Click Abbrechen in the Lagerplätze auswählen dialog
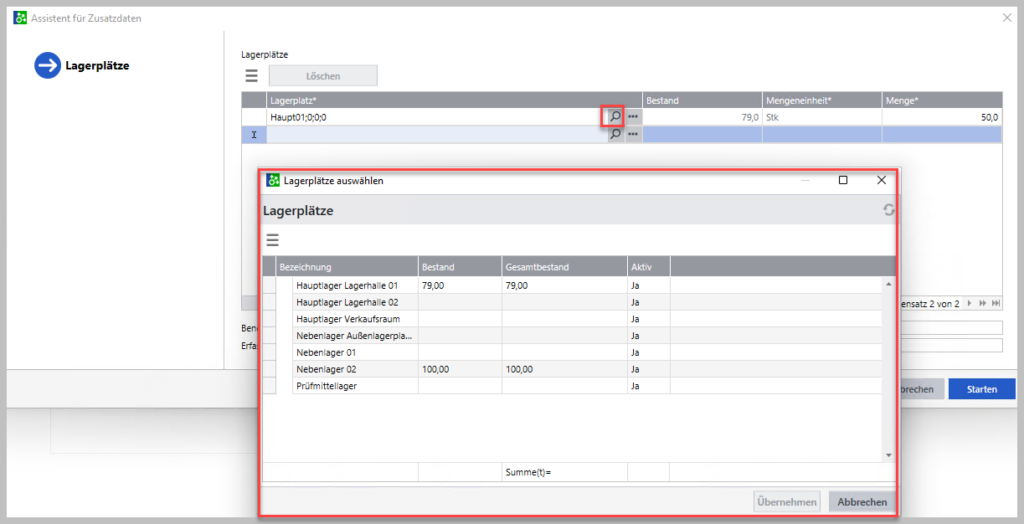Image resolution: width=1024 pixels, height=524 pixels. (862, 502)
